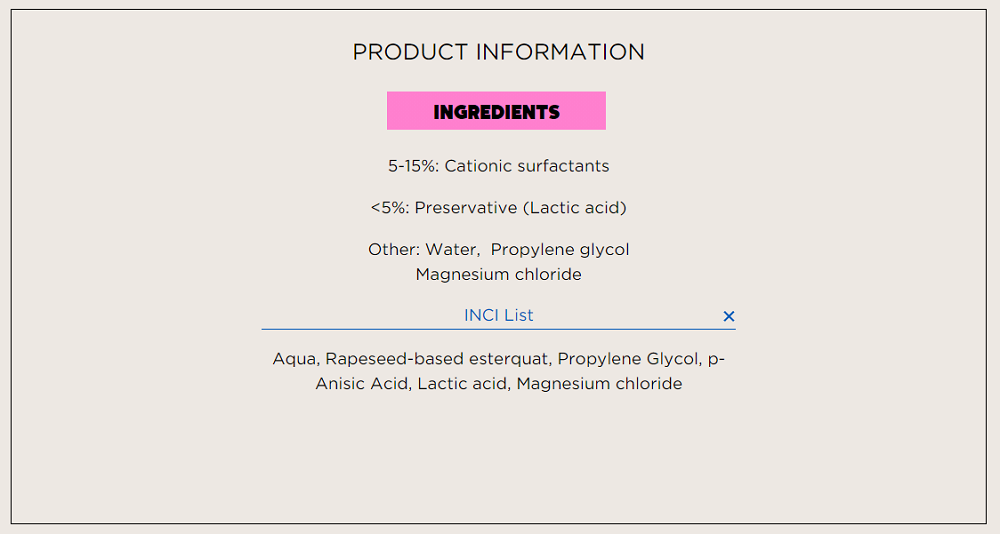The image size is (1000, 534).
Task: Click 'Rapeseed-based esterquat' in the INCI list
Action: pos(438,359)
